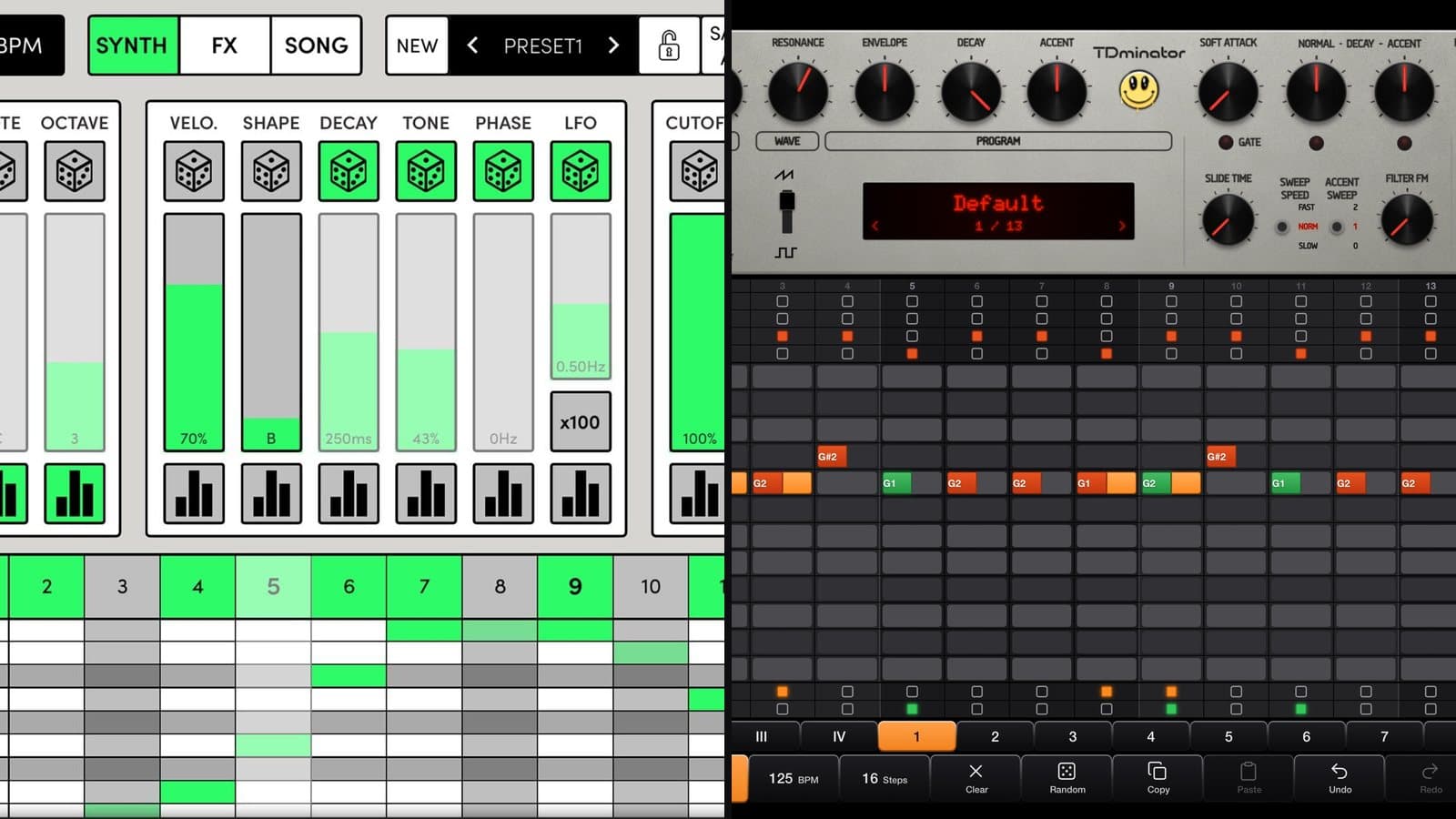Undo the last TDminator edit
Screen dimensions: 1456x819
pyautogui.click(x=1340, y=778)
